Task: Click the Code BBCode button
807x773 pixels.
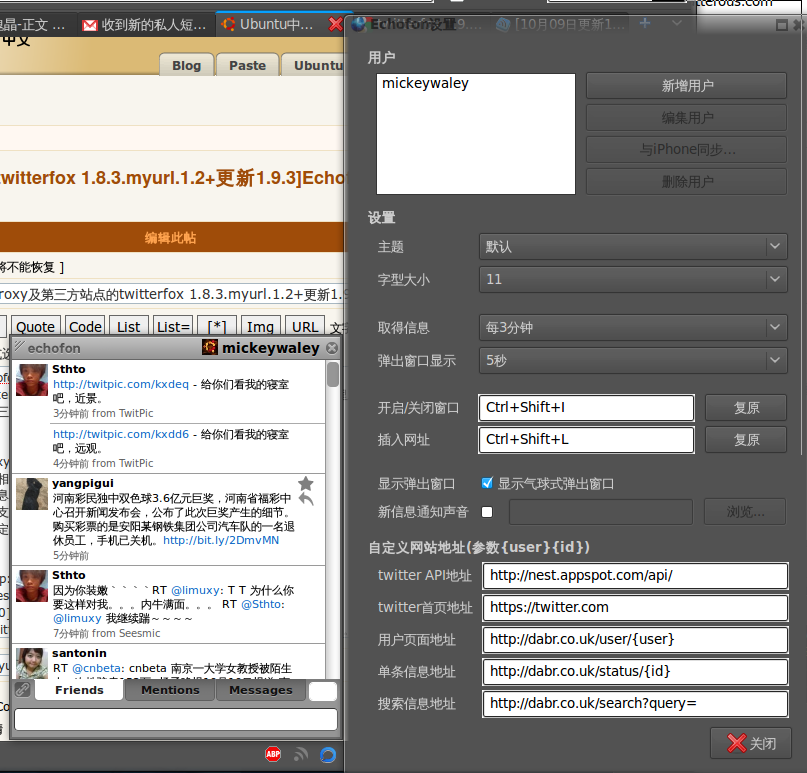Action: (x=85, y=327)
